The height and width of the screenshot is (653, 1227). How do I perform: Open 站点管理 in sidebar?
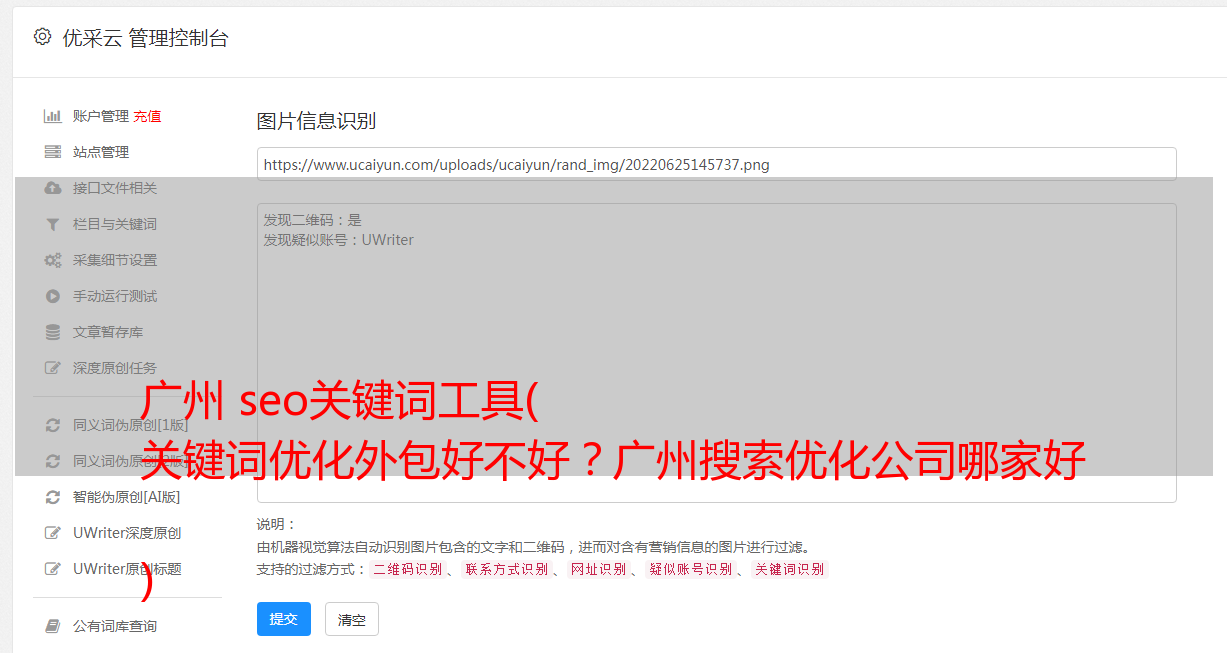(x=101, y=152)
